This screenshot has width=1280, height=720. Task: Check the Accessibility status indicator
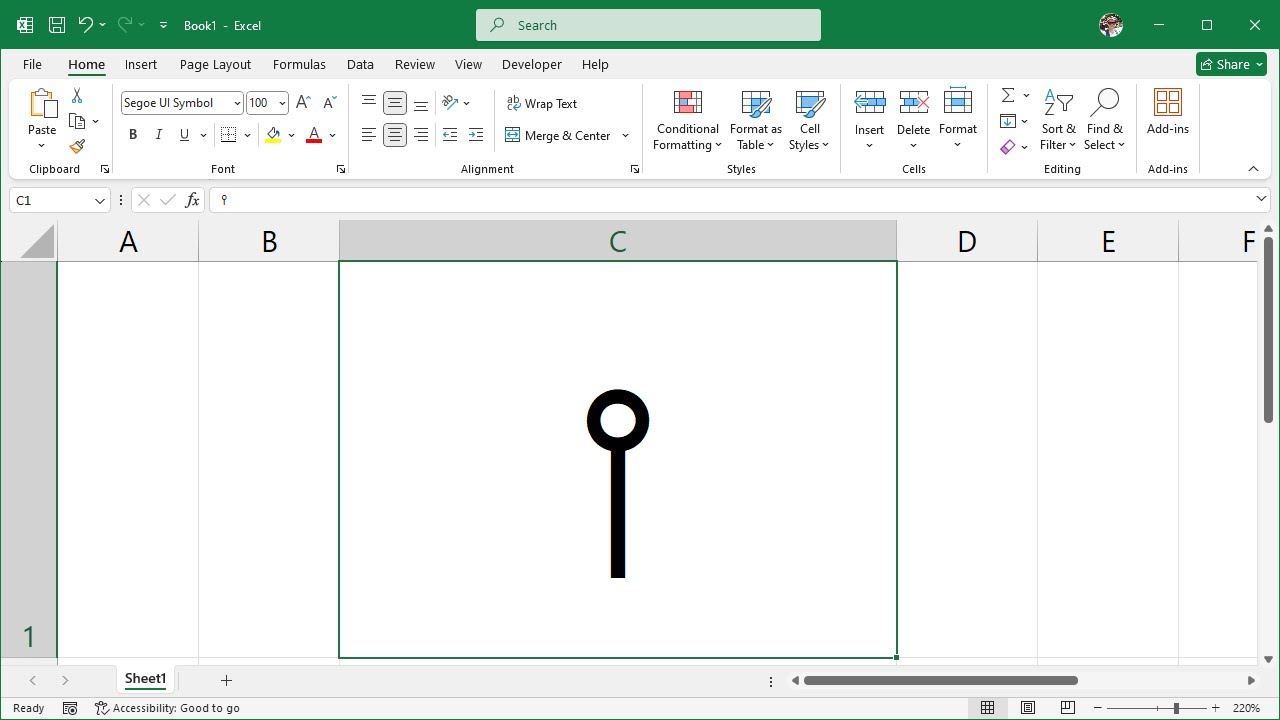[167, 708]
